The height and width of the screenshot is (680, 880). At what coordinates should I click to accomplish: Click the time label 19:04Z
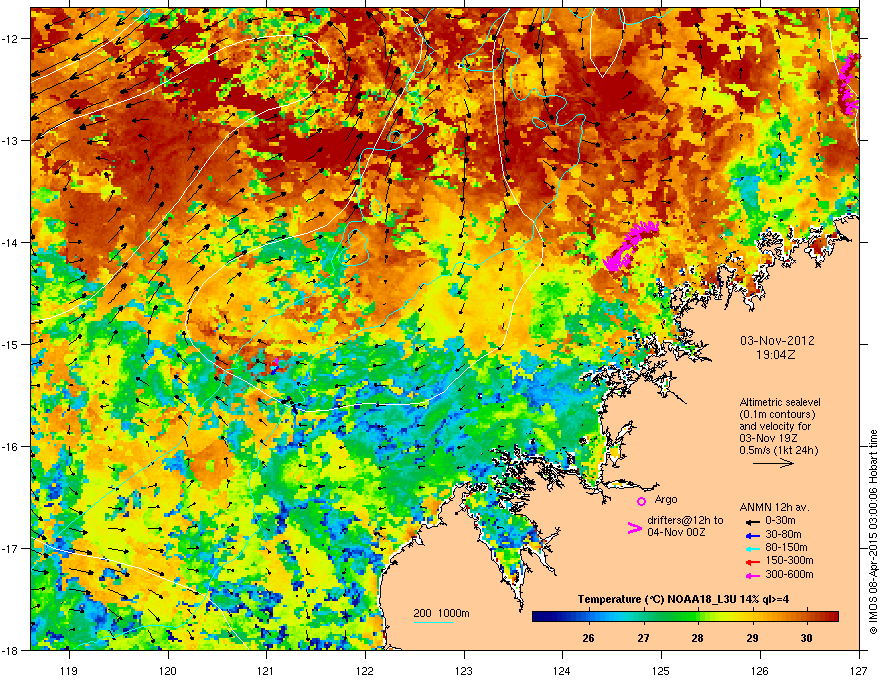click(776, 355)
